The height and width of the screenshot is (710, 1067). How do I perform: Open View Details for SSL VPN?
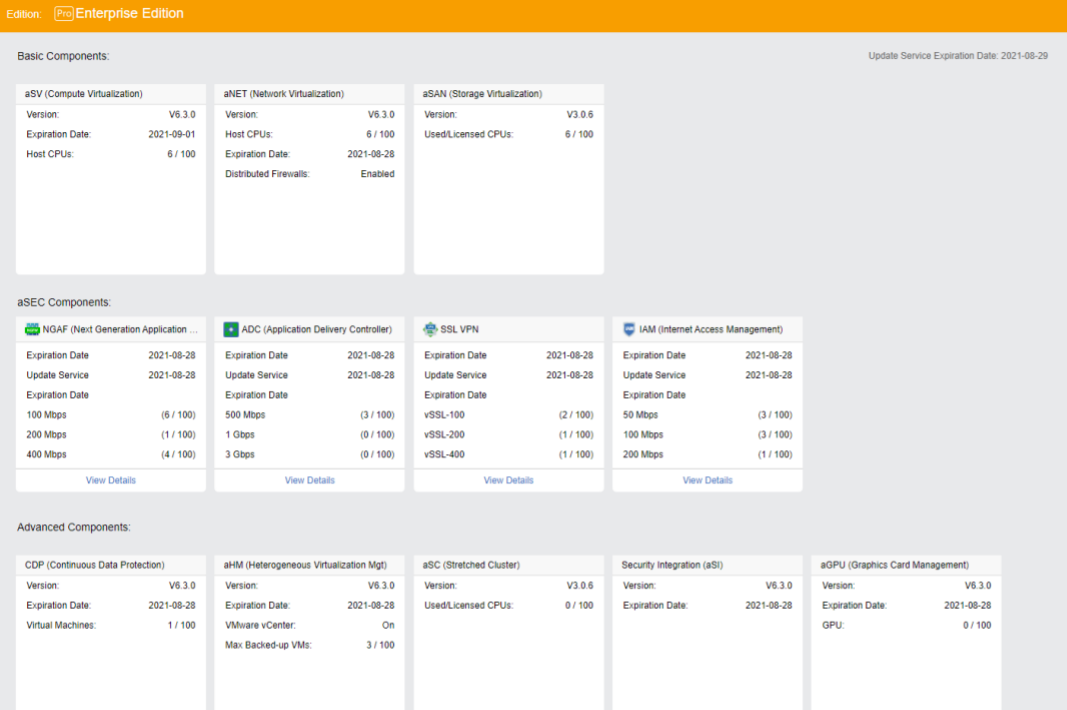(x=508, y=480)
